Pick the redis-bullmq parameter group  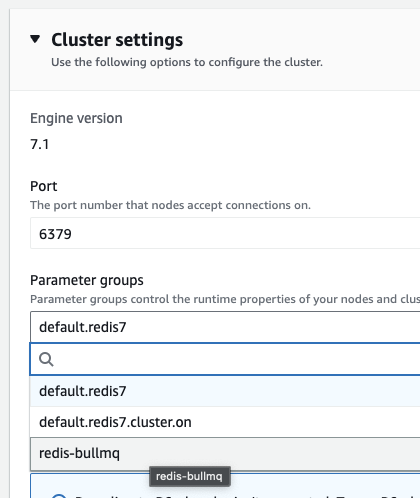coord(225,454)
